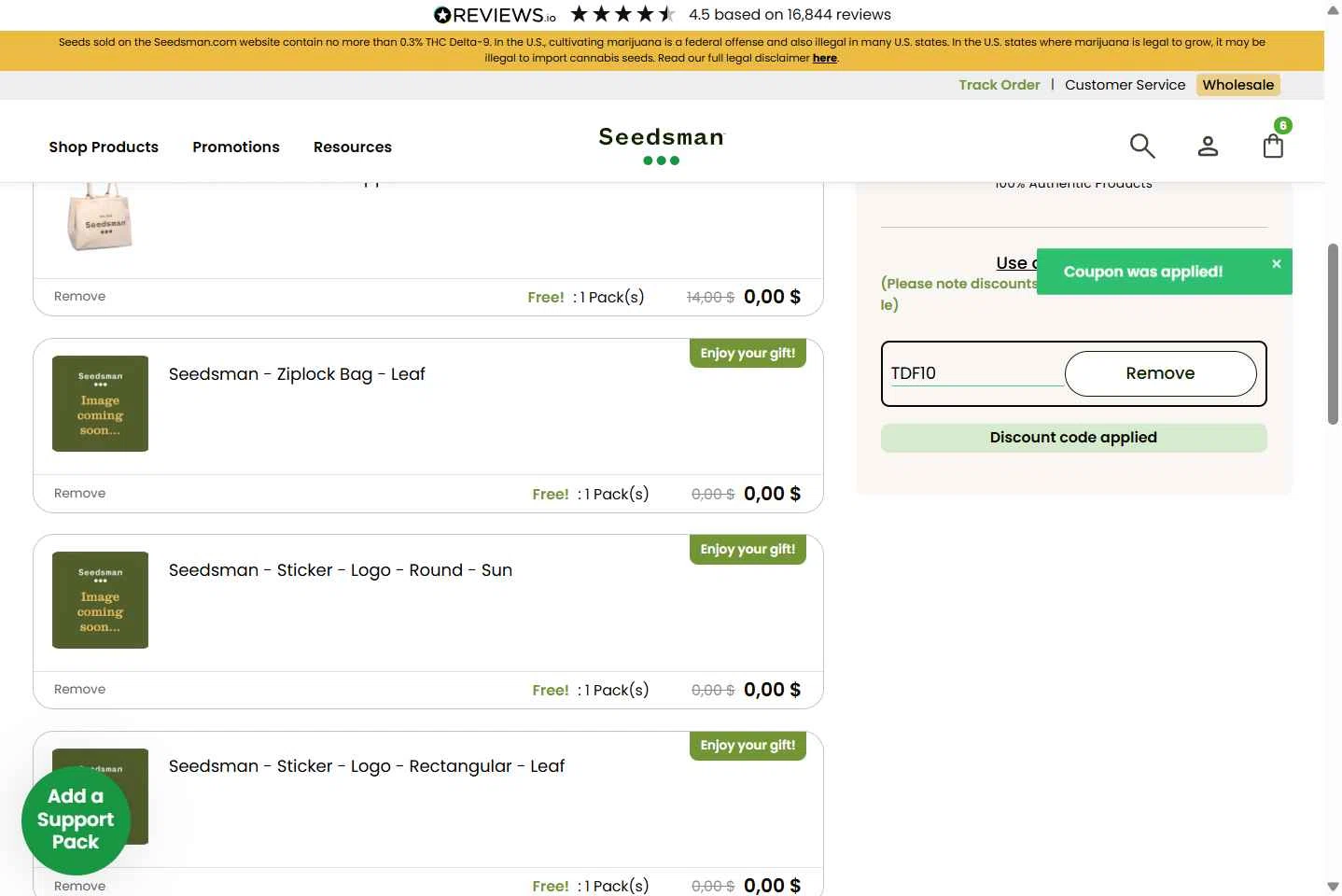Click 'Enjoy your gift!' badge on Rectangular Leaf sticker
Viewport: 1342px width, 896px height.
(x=748, y=746)
